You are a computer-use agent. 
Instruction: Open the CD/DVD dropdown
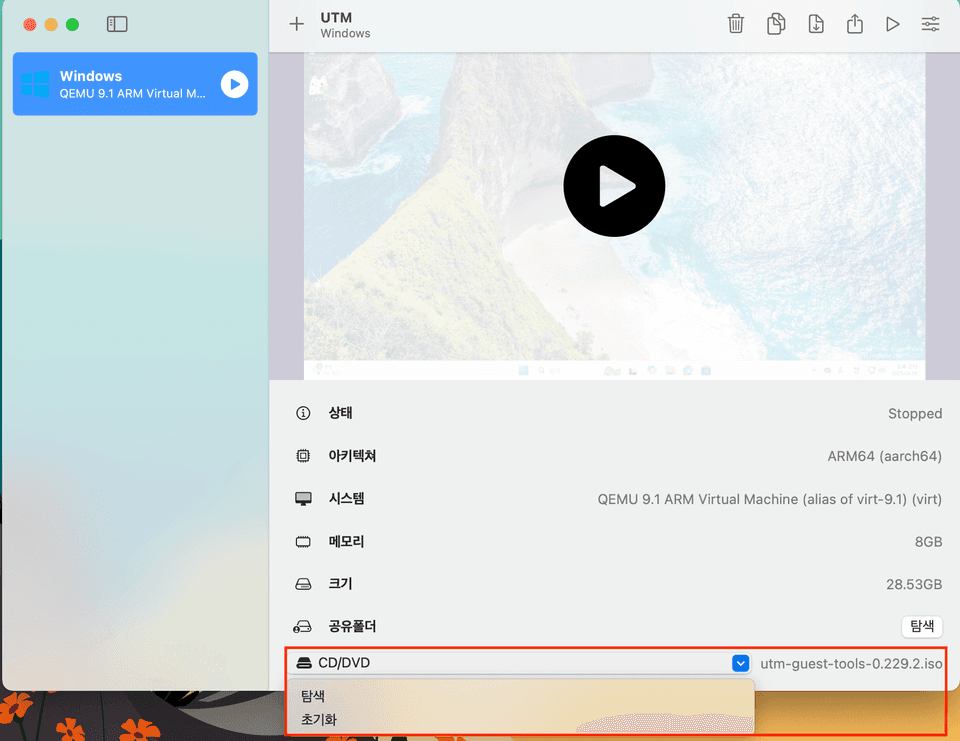click(520, 663)
